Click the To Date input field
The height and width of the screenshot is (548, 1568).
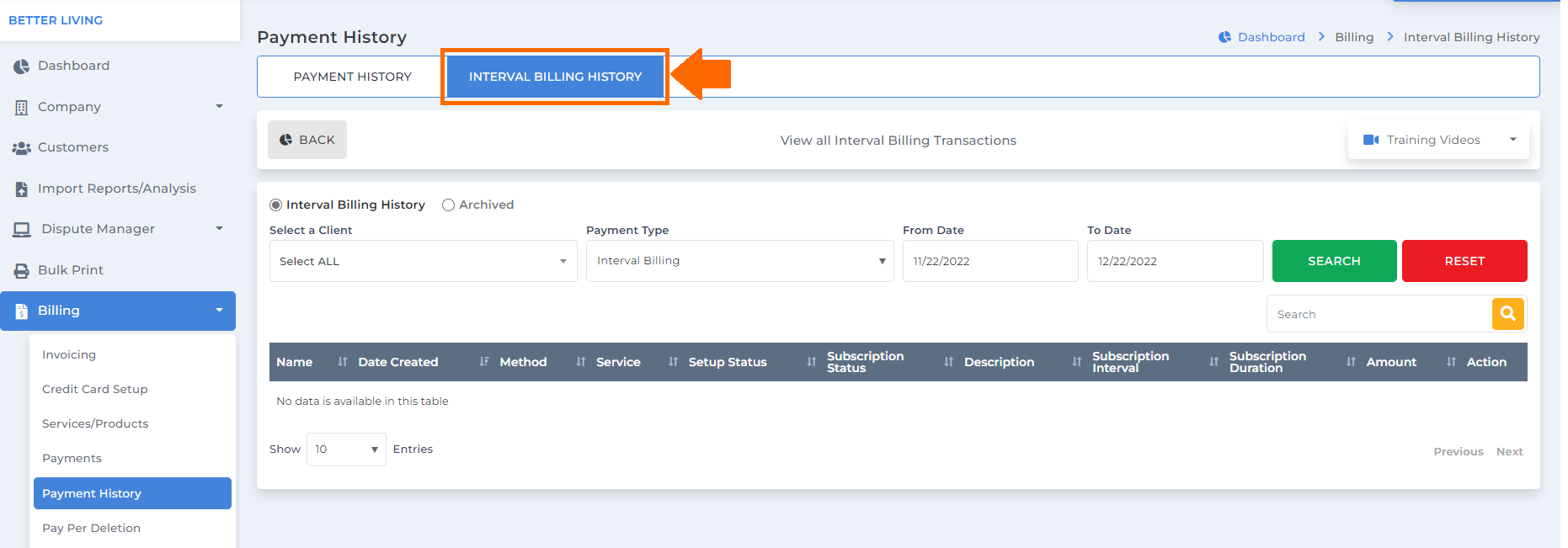1175,261
